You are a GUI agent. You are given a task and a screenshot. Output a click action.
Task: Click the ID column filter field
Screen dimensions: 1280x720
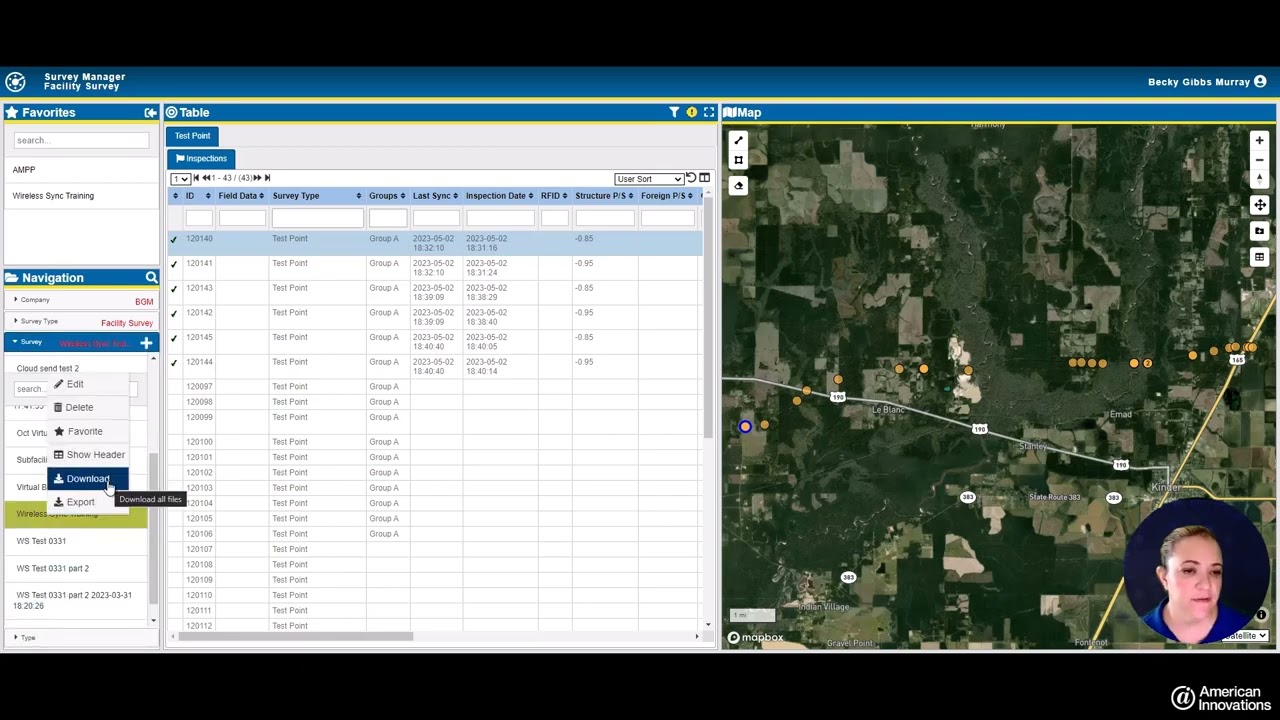click(x=199, y=218)
